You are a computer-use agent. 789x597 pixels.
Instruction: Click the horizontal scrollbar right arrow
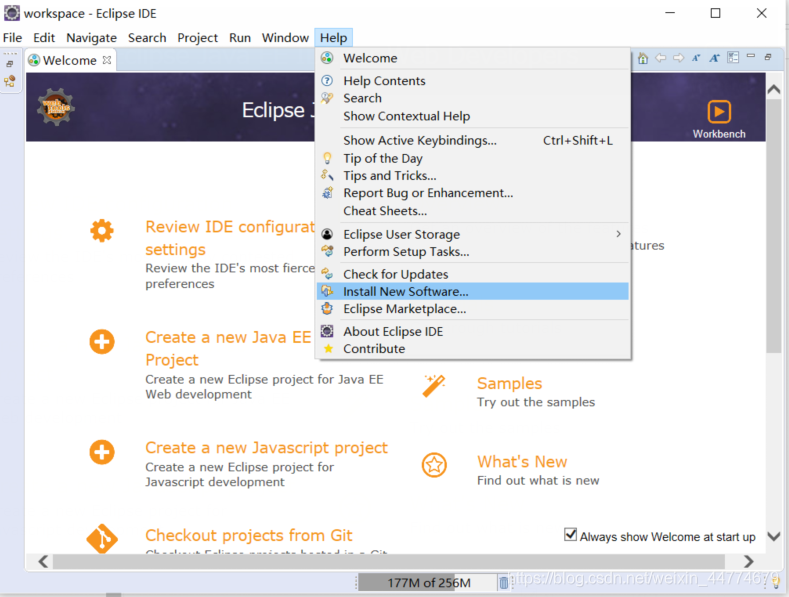tap(748, 561)
